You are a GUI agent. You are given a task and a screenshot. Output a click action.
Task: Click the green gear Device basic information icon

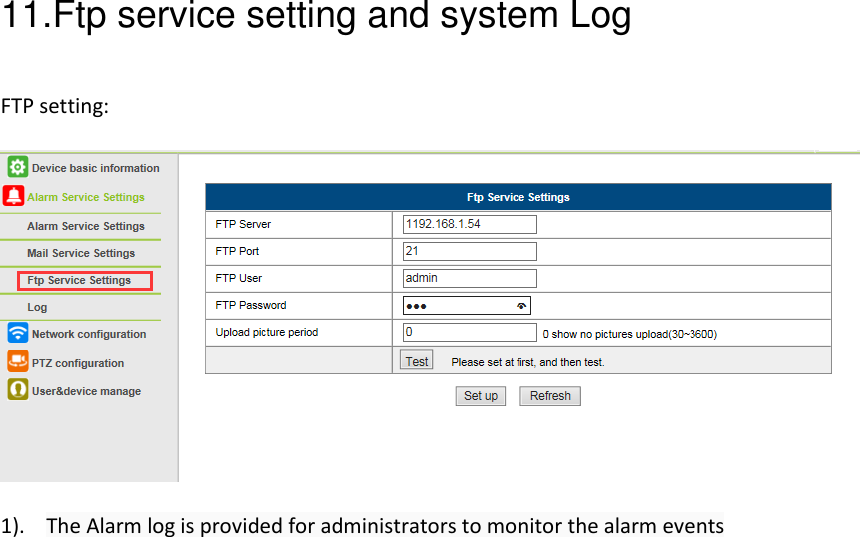point(18,167)
